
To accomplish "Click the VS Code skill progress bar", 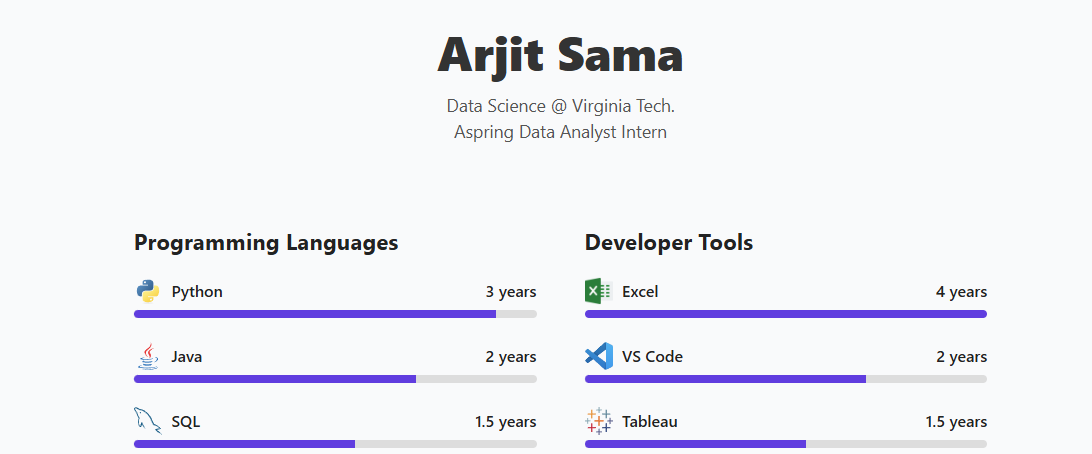I will click(x=786, y=379).
